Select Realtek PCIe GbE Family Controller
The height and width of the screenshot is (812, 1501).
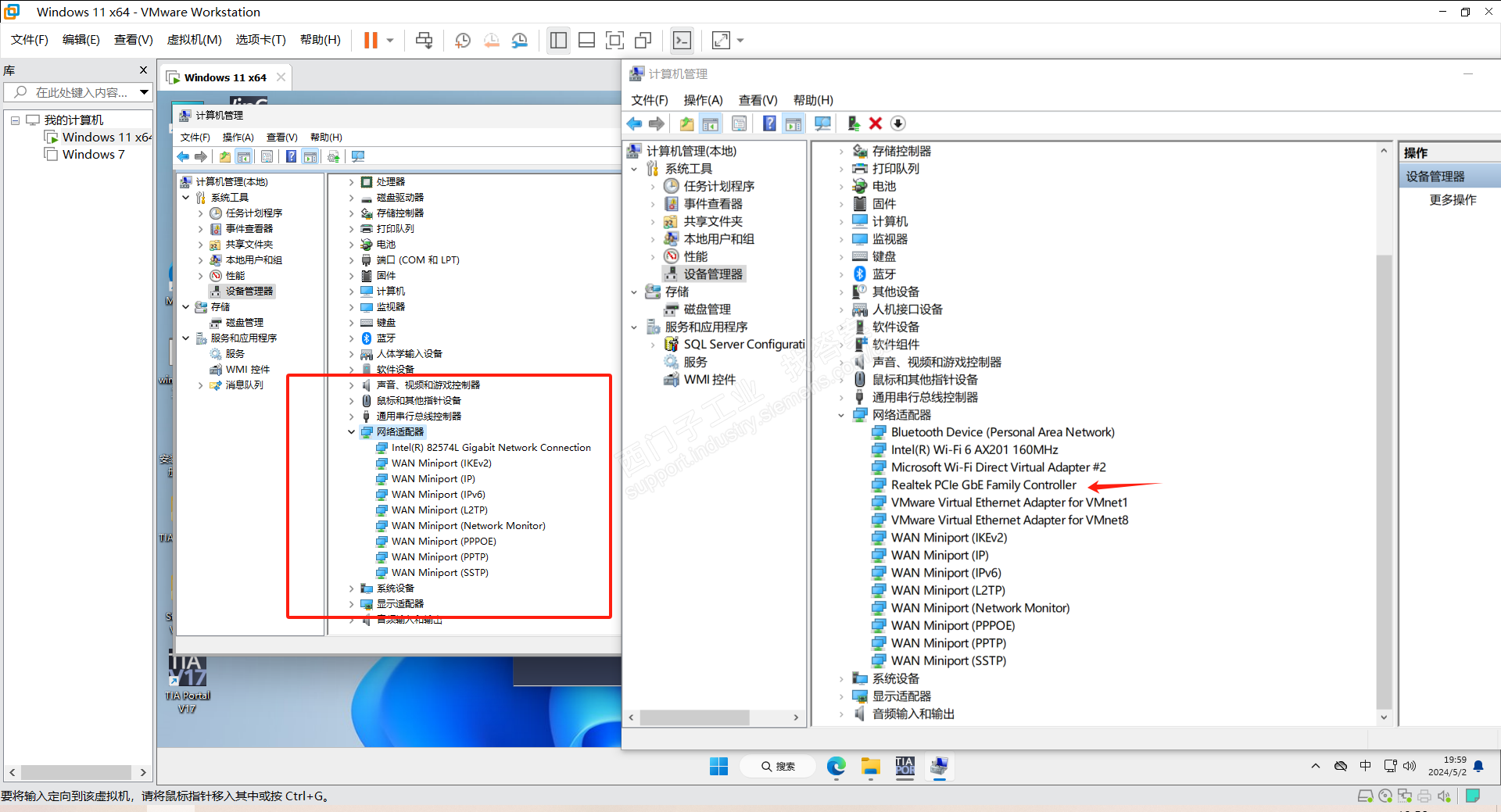click(983, 485)
